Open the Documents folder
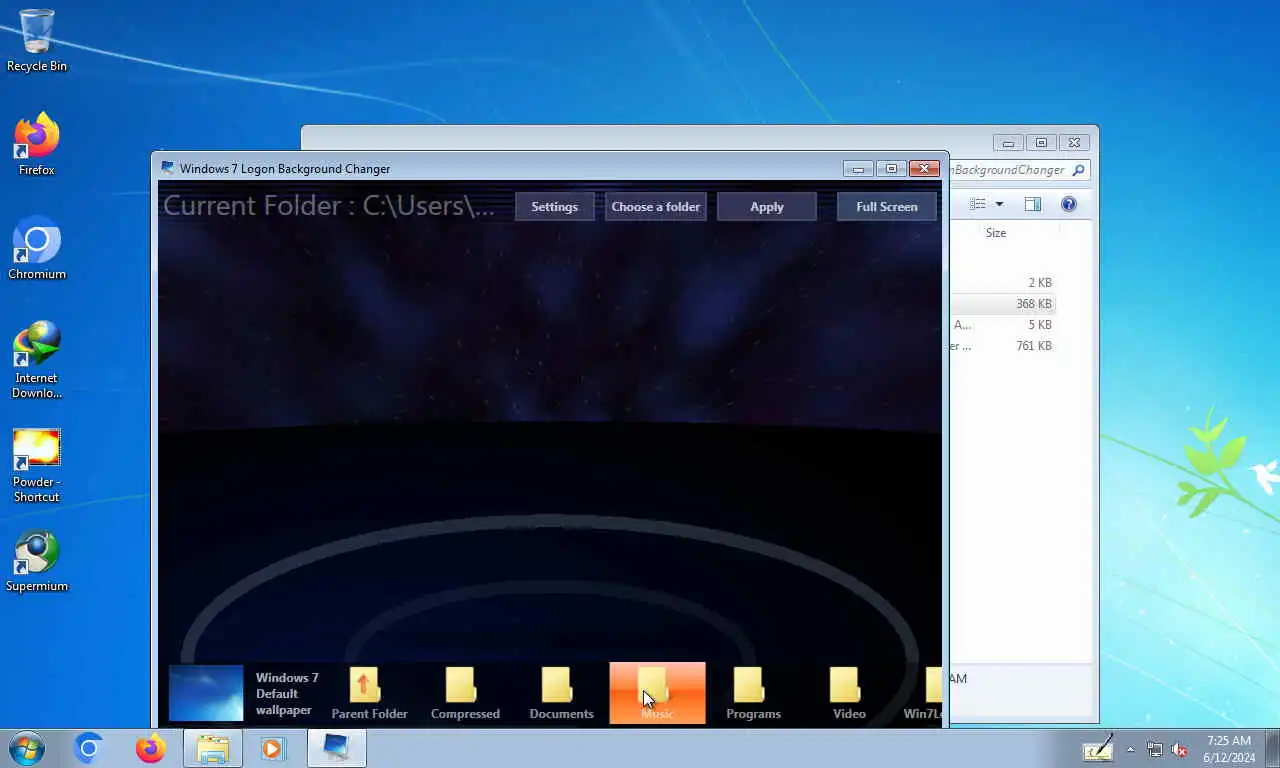This screenshot has height=768, width=1280. (x=561, y=693)
